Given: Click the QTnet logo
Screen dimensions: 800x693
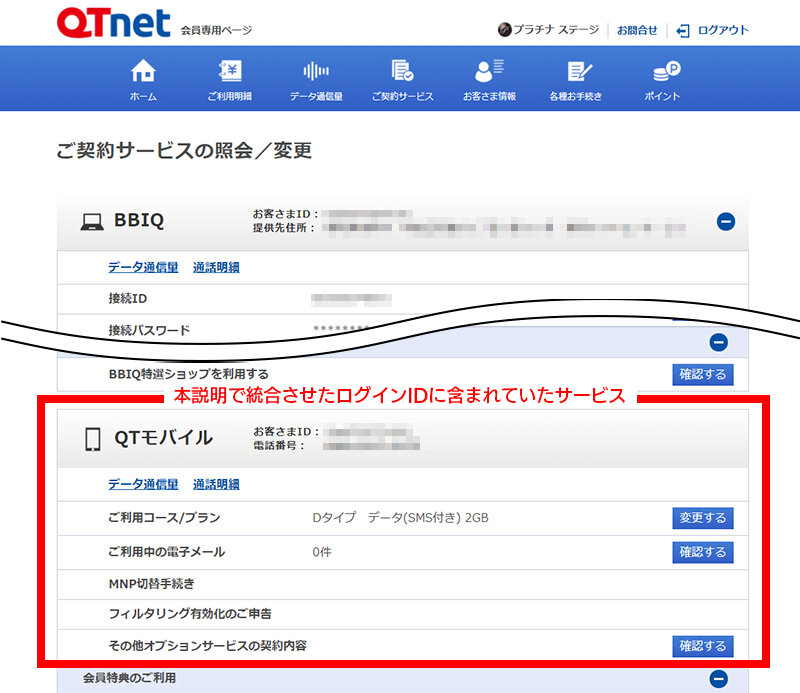Looking at the screenshot, I should pos(113,24).
